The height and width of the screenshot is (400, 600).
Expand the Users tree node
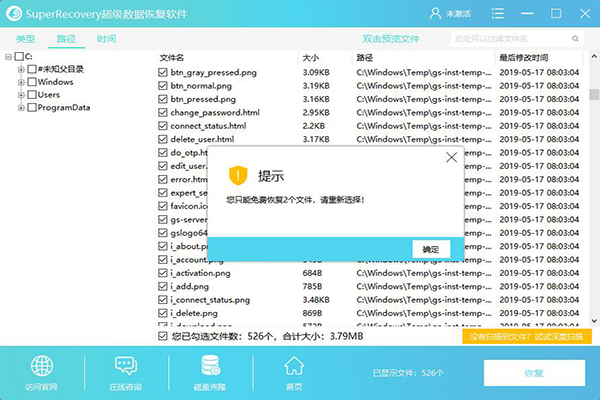tap(21, 95)
